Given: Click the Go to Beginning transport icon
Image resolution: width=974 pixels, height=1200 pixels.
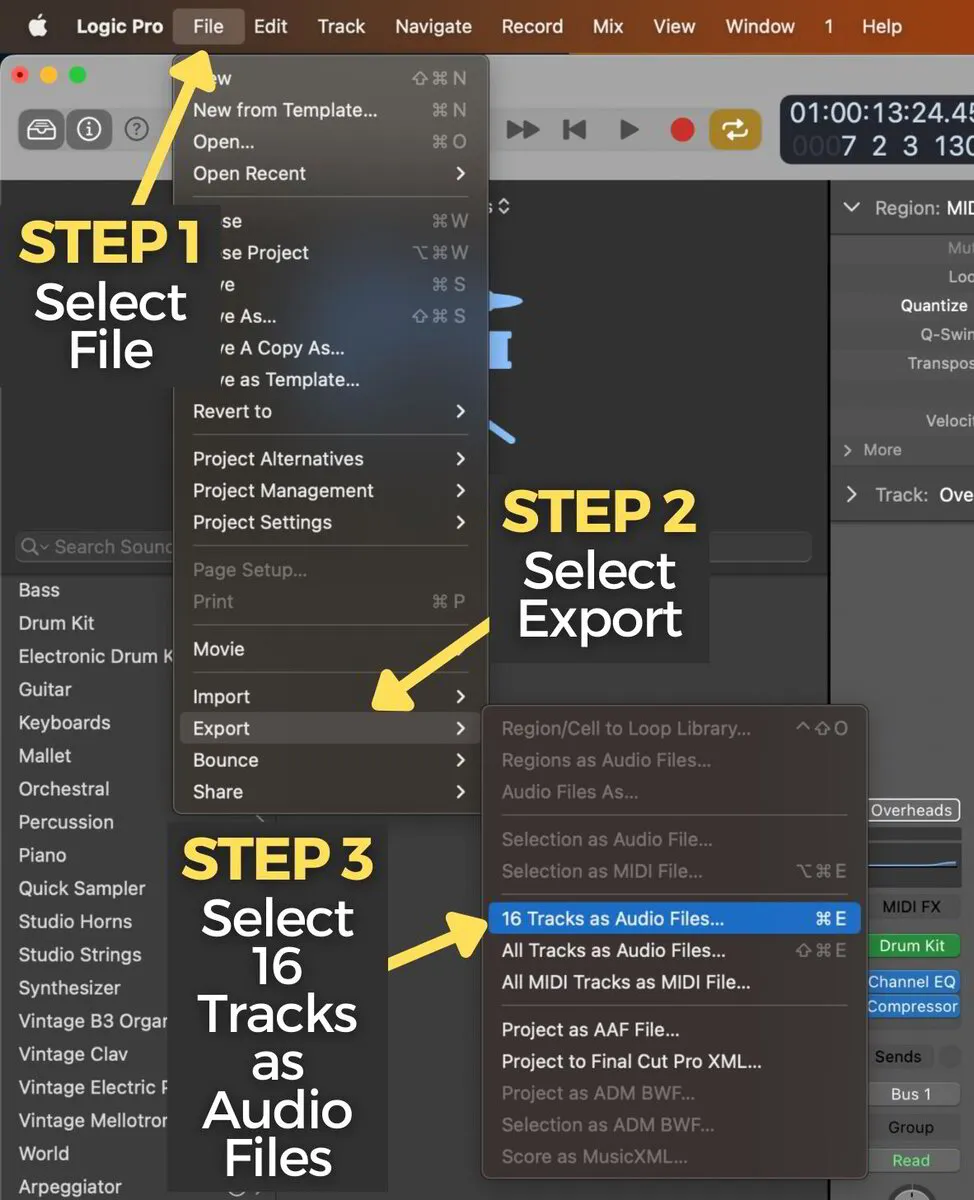Looking at the screenshot, I should pyautogui.click(x=575, y=129).
